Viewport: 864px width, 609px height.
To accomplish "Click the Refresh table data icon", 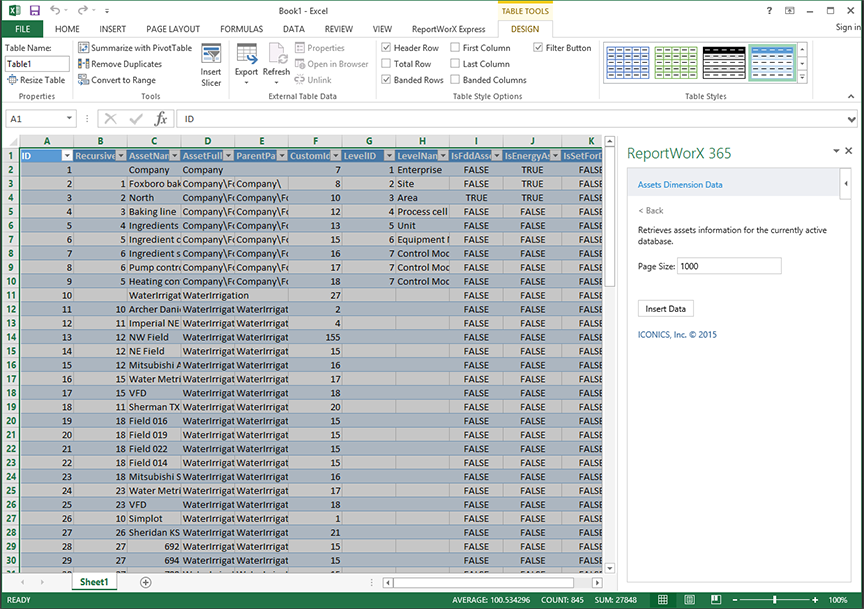I will click(x=276, y=56).
